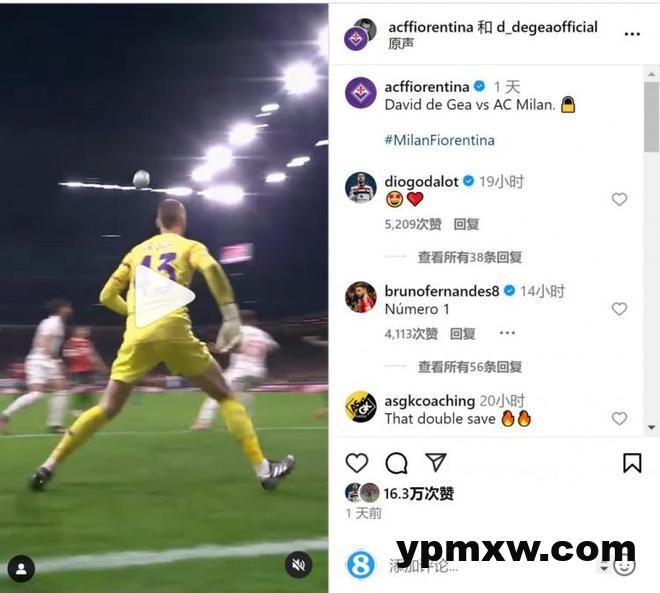Viewport: 660px width, 593px height.
Task: Expand all 56 replies under brunofernandes8
Action: click(x=470, y=367)
